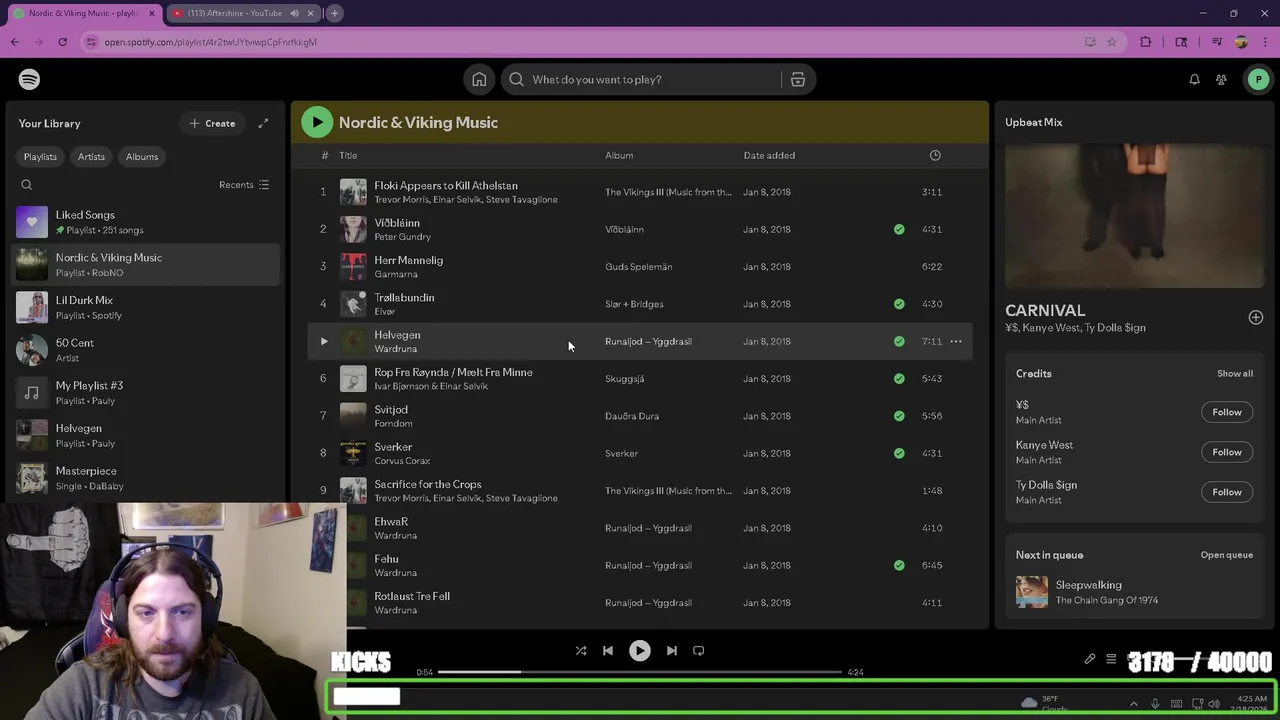Open more options for Helvegen track
The image size is (1280, 720).
coord(956,341)
